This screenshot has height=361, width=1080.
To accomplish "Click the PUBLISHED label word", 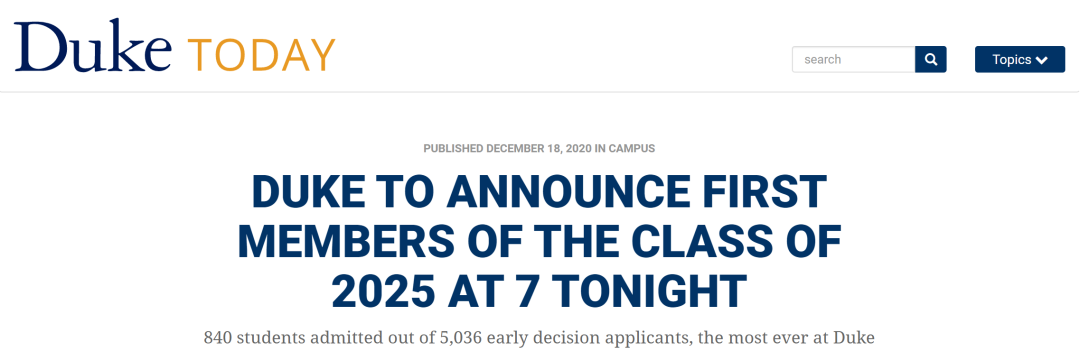I will (x=453, y=148).
